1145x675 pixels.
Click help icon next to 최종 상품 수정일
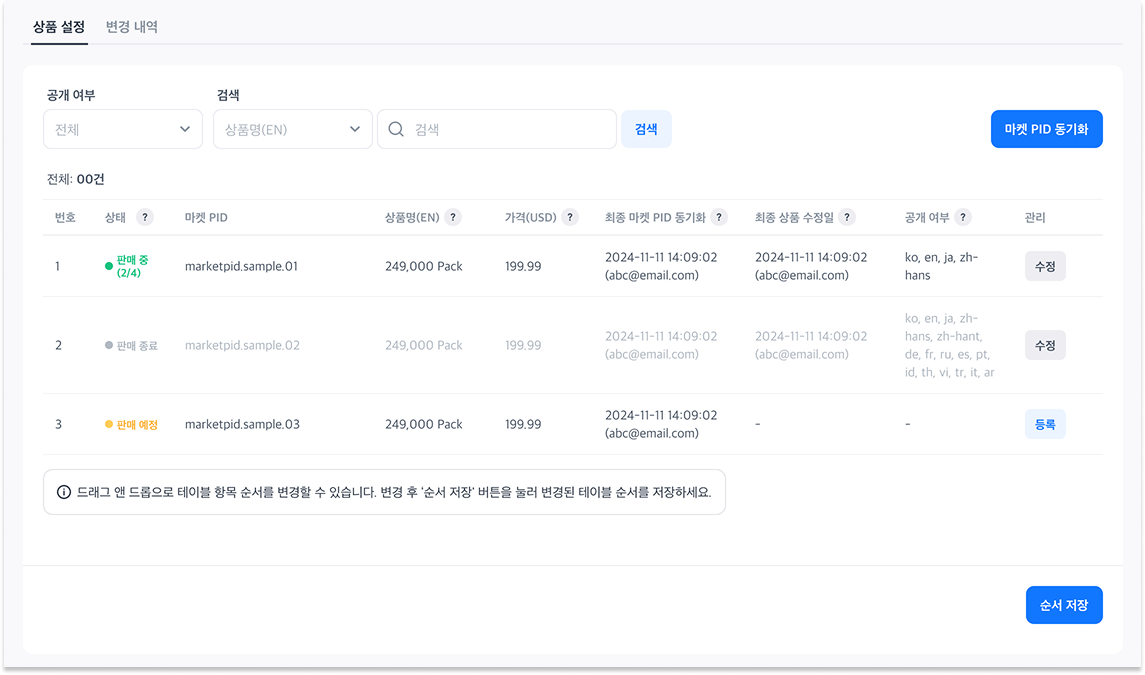point(847,218)
